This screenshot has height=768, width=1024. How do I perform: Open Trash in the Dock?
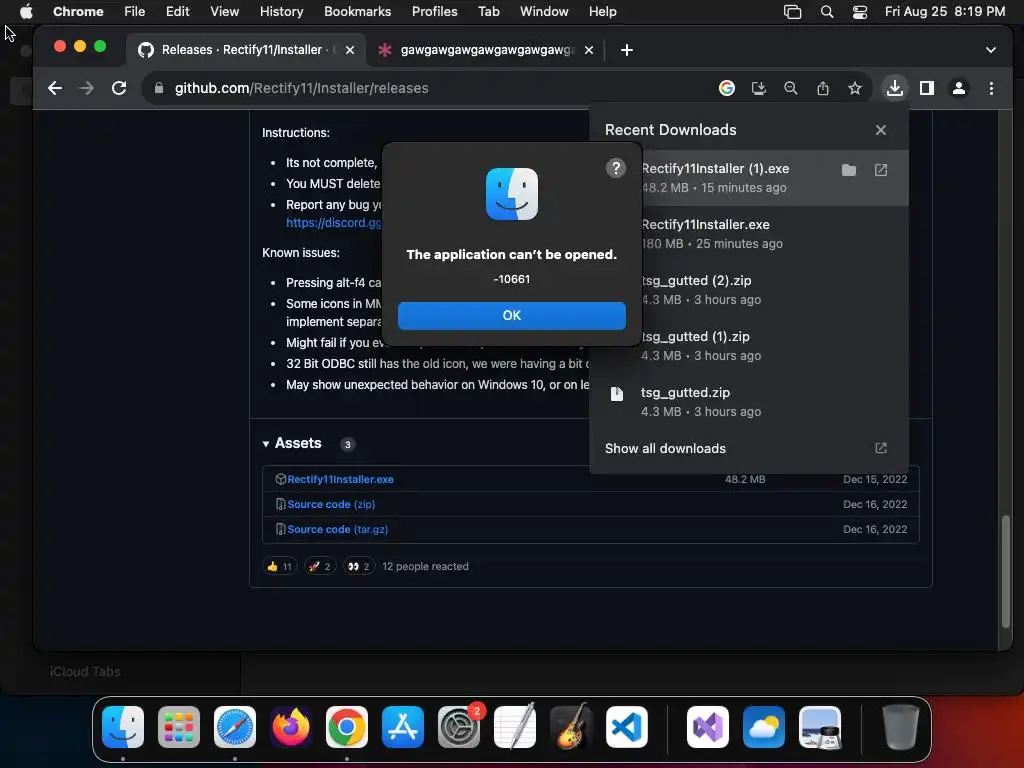click(901, 727)
